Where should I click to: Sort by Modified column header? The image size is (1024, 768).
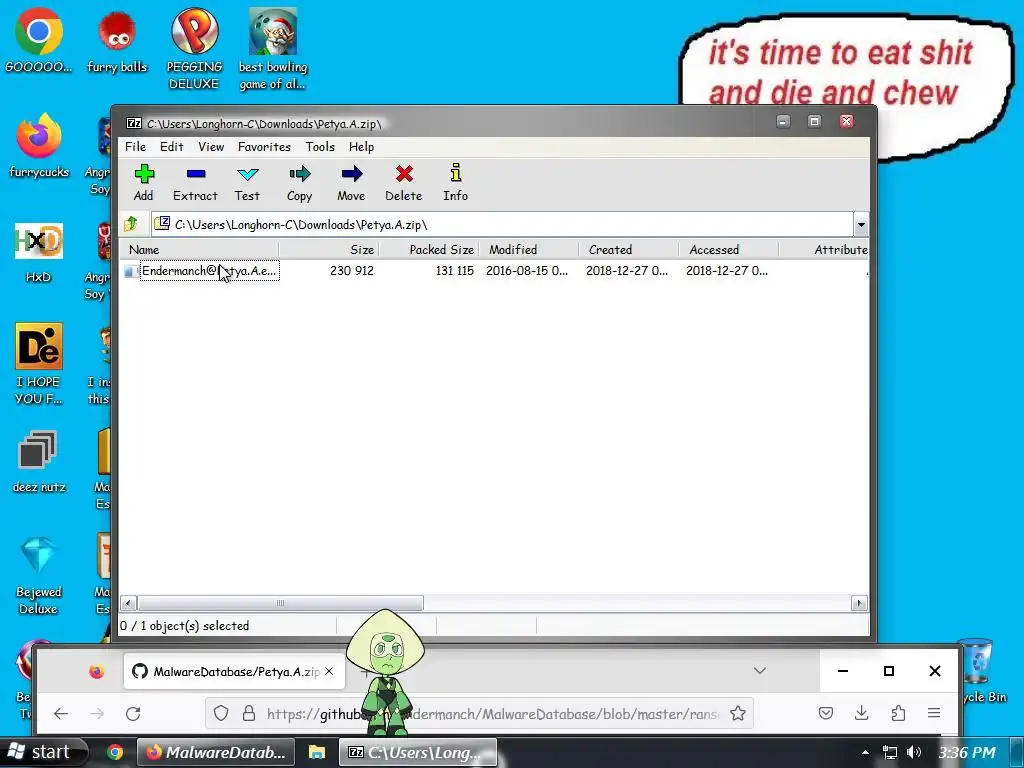(x=529, y=249)
